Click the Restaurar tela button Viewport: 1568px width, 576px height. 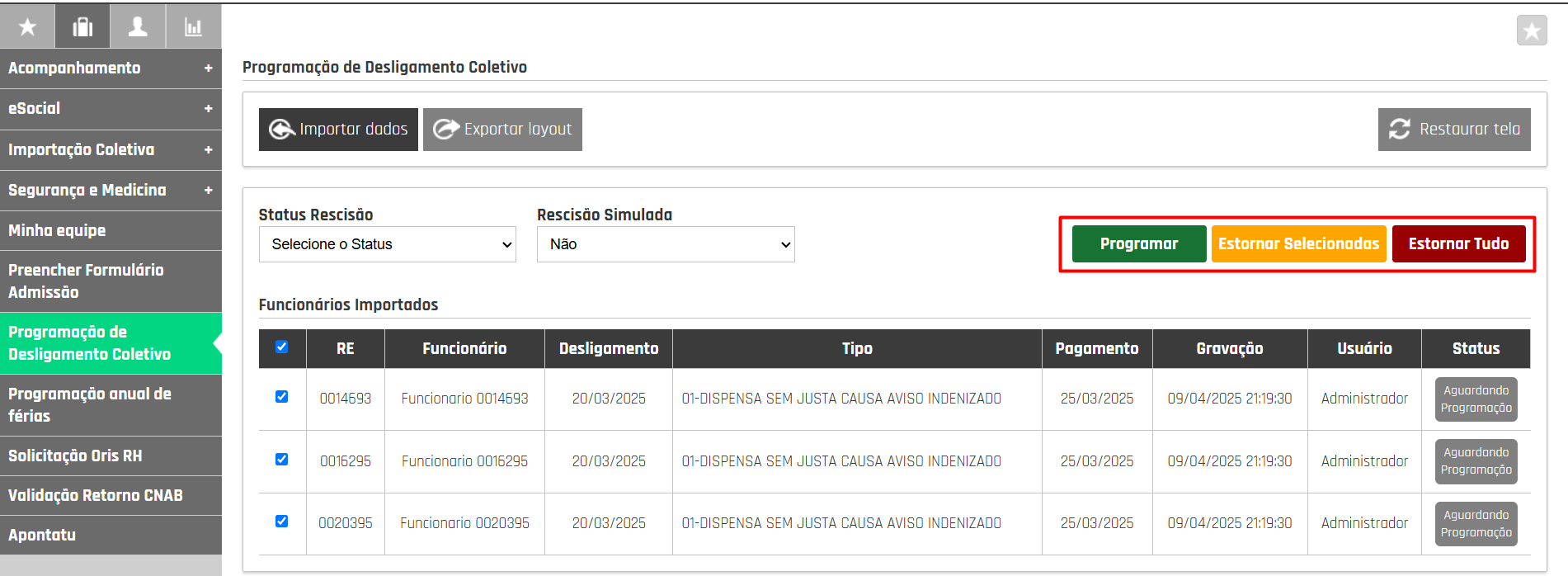pos(1454,130)
